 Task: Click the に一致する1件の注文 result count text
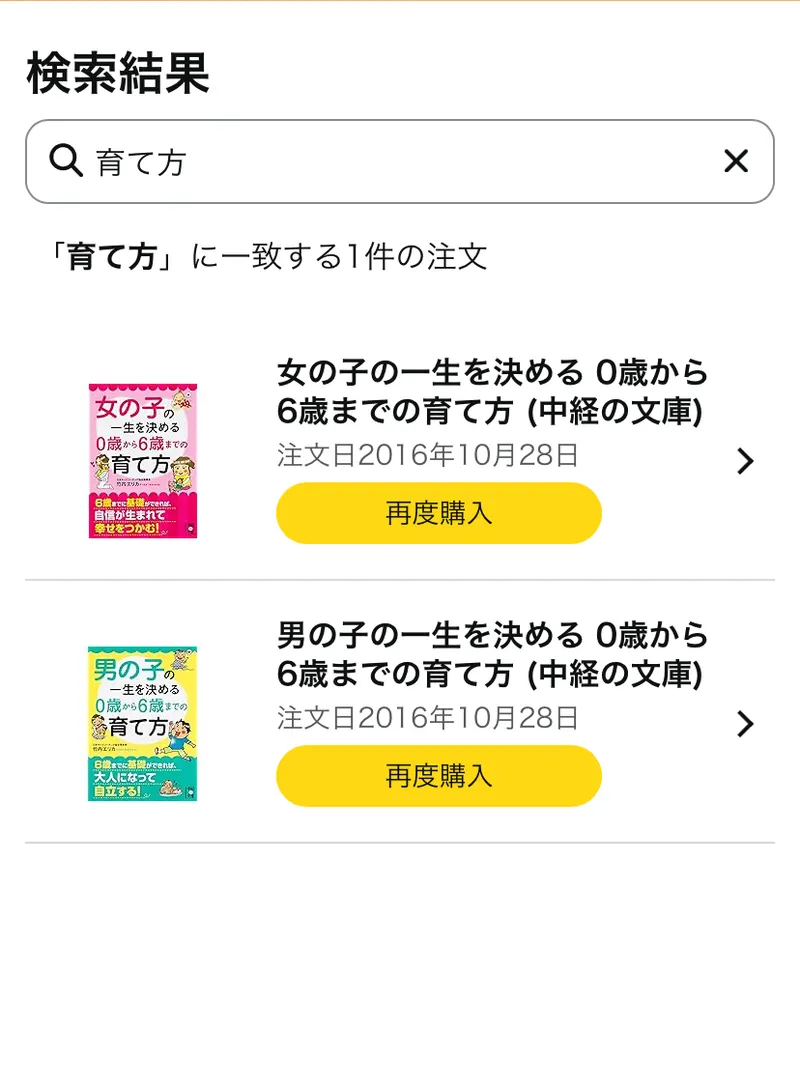point(338,257)
